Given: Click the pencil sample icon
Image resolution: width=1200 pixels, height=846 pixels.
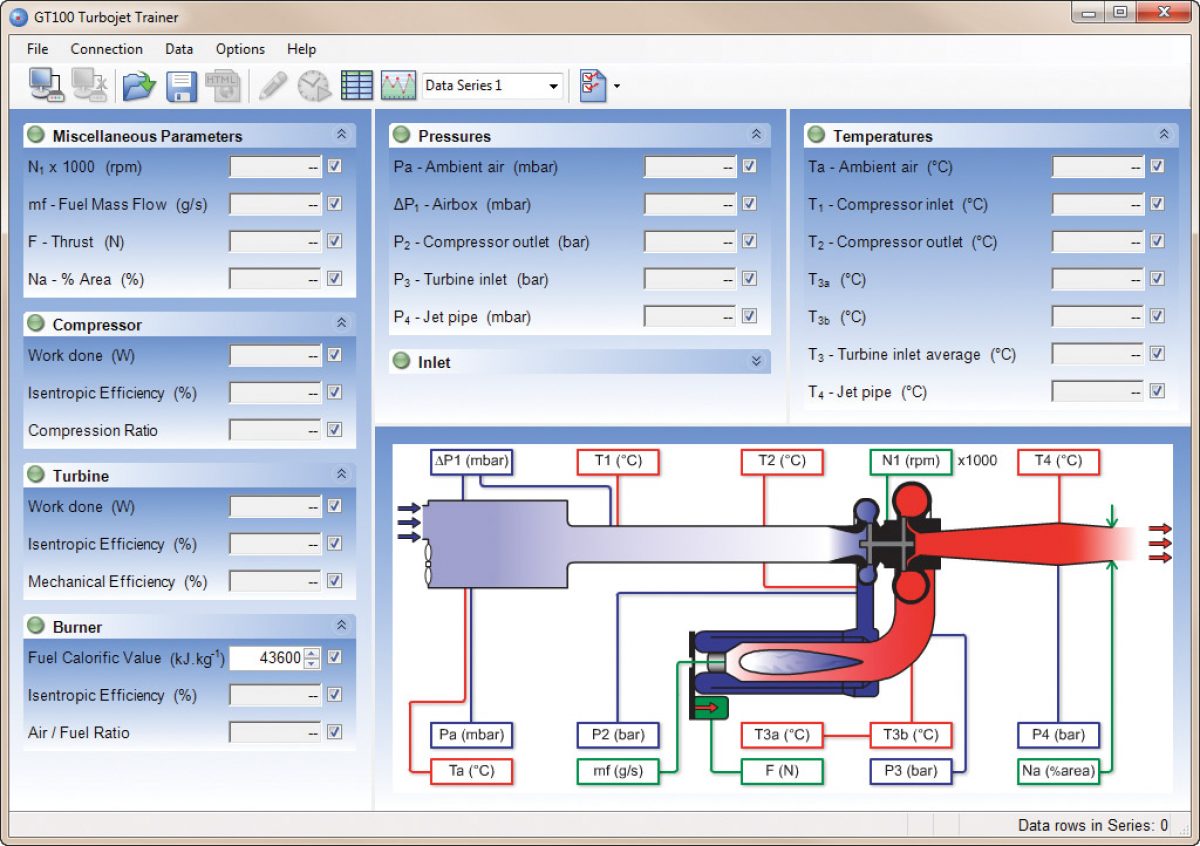Looking at the screenshot, I should tap(272, 86).
